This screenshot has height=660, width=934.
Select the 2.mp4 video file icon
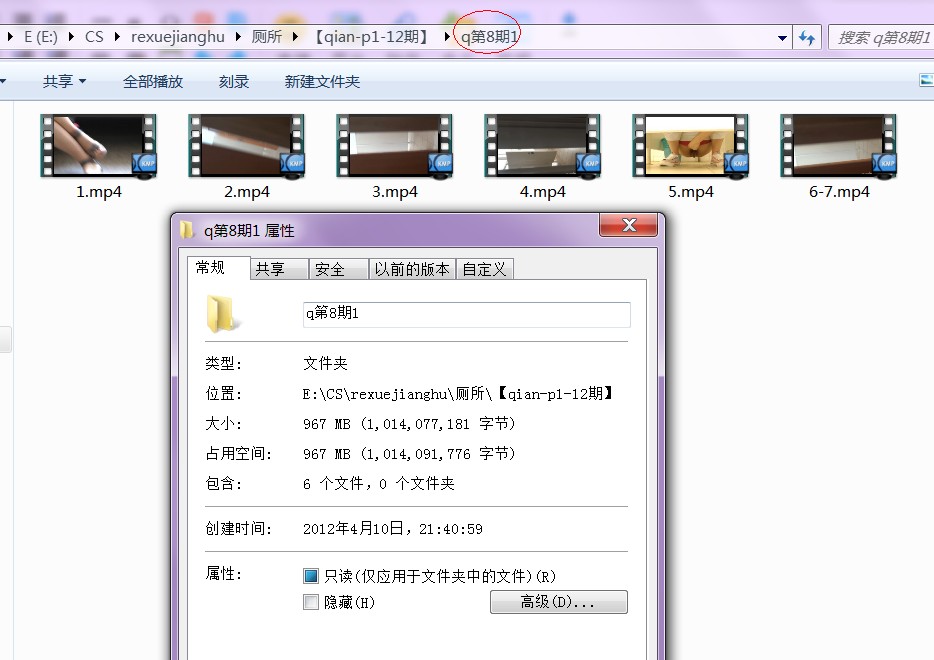pyautogui.click(x=247, y=146)
